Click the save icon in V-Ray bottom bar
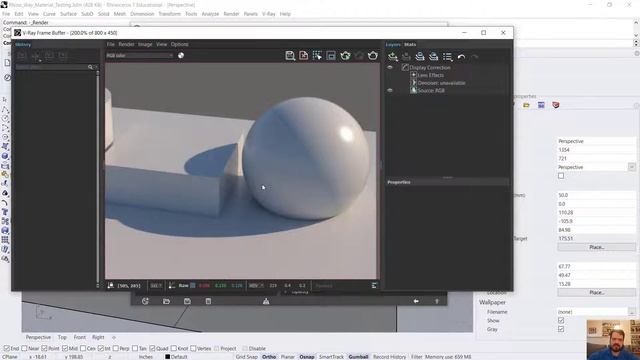The width and height of the screenshot is (640, 360). pos(187,301)
